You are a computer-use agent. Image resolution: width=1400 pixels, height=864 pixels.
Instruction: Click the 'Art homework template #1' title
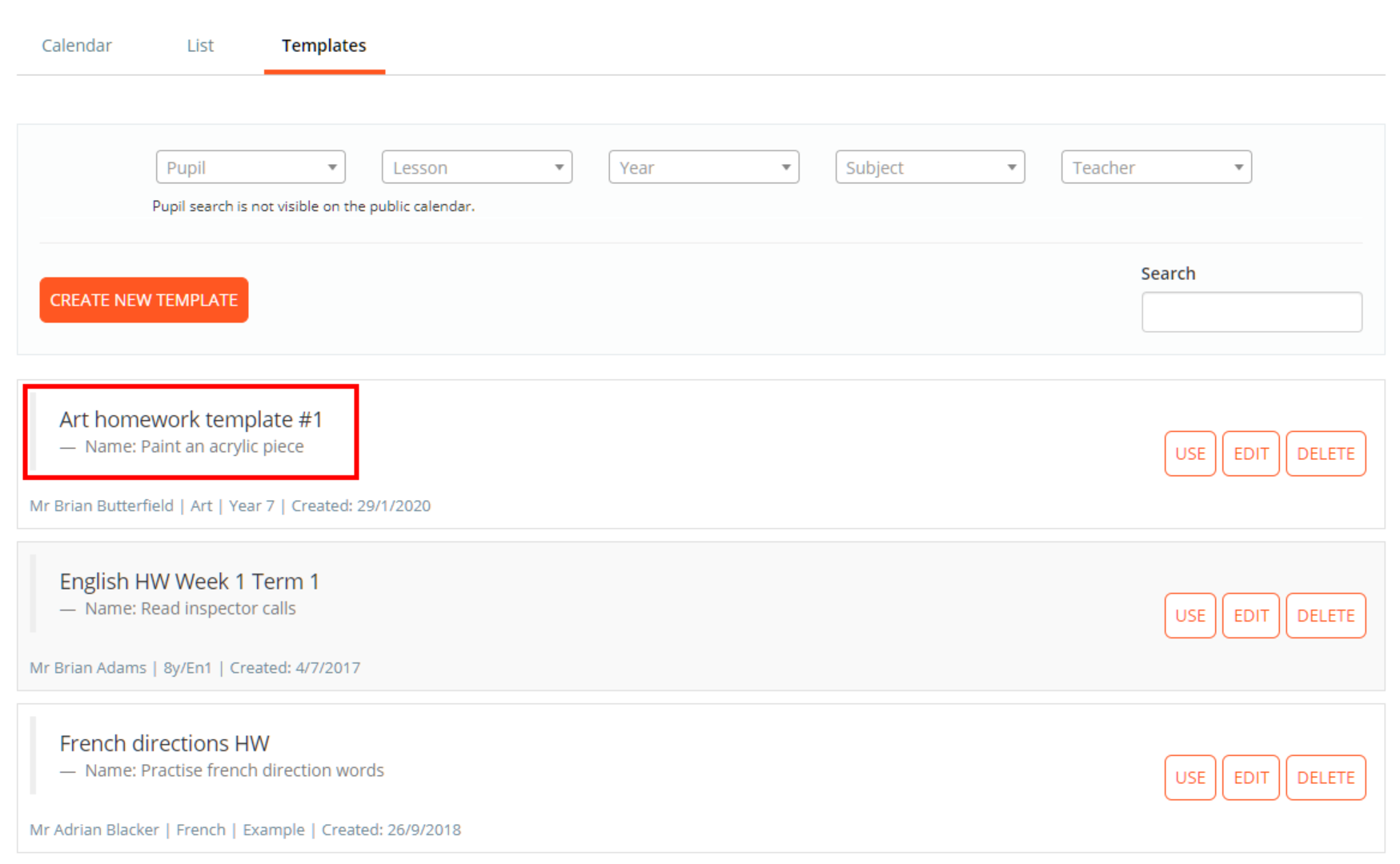point(191,419)
